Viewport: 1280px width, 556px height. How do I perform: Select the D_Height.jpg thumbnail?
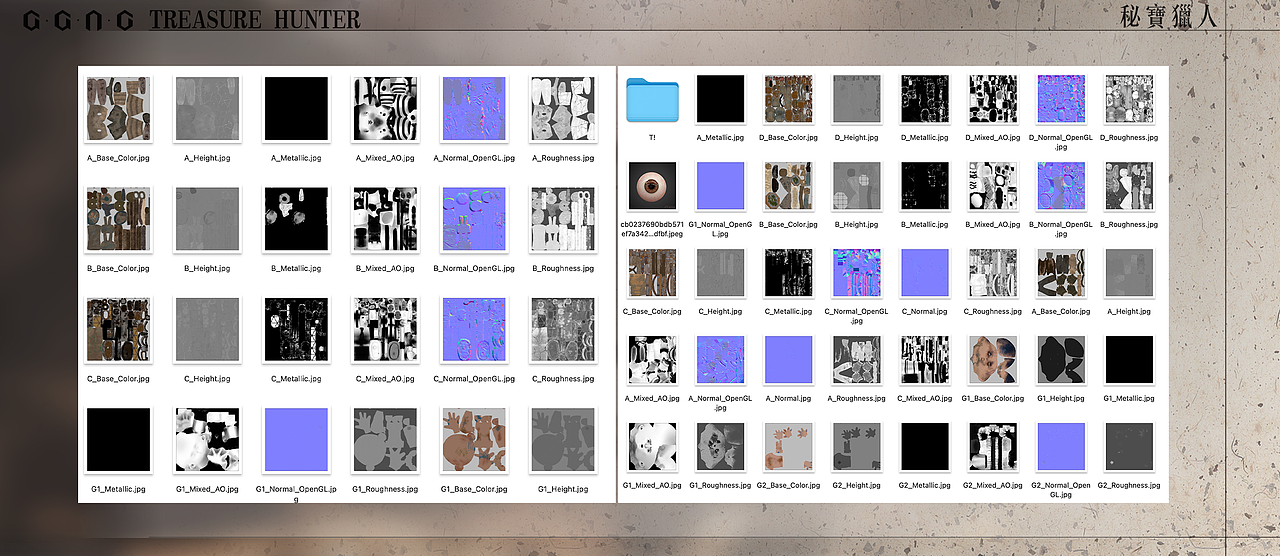(856, 99)
